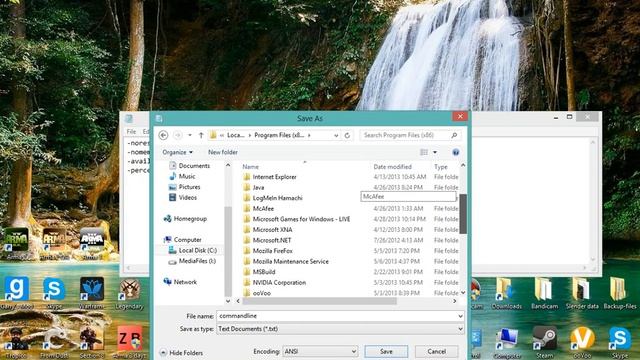Expand the address bar previous locations dropdown
640x360 pixels.
[x=336, y=136]
